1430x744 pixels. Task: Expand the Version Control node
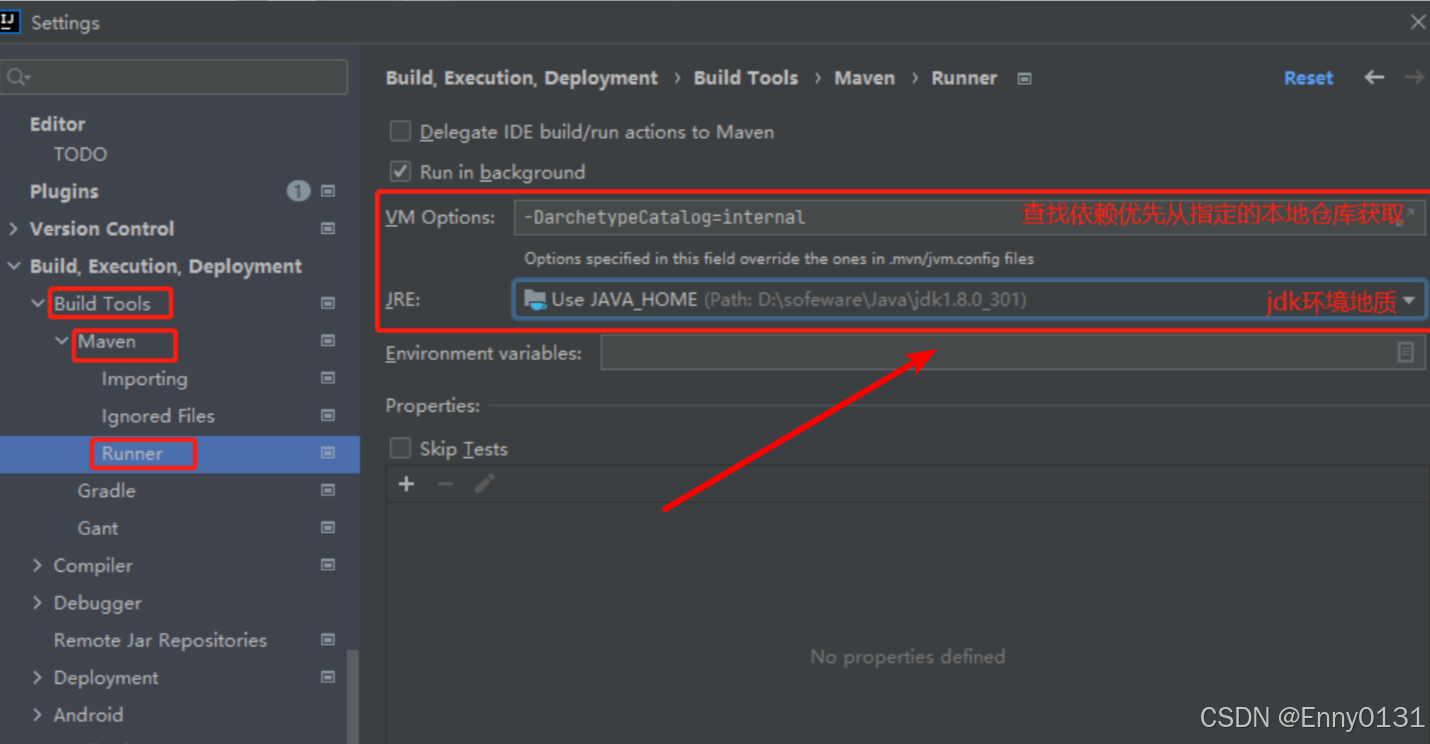tap(14, 229)
